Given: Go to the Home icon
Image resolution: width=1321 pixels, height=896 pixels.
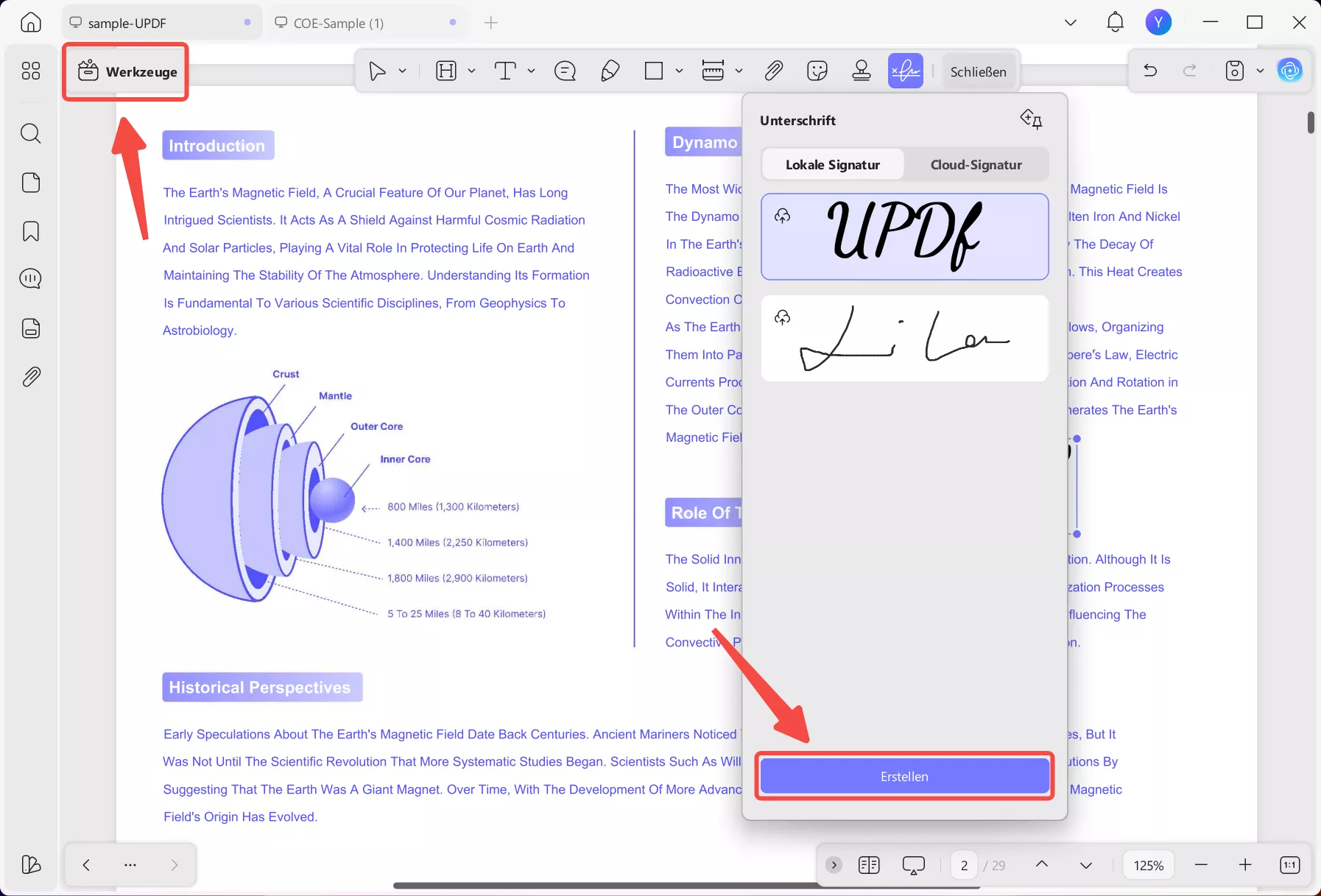Looking at the screenshot, I should coord(31,23).
